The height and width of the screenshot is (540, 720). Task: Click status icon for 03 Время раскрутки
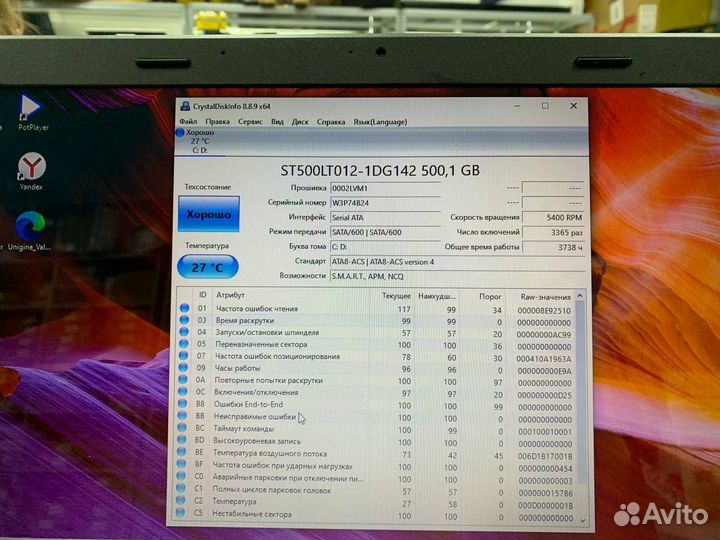click(x=185, y=320)
